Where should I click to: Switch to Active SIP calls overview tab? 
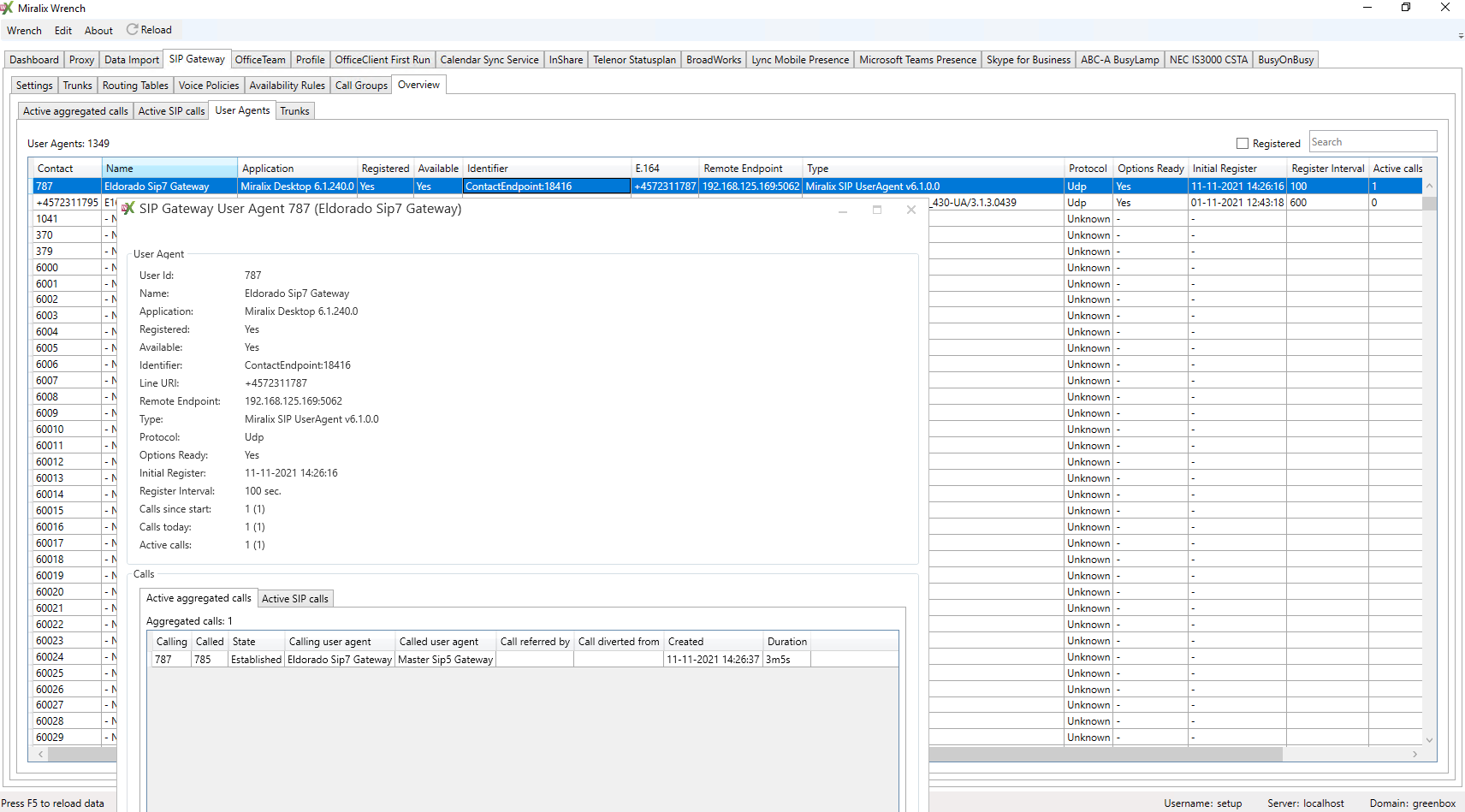point(171,111)
